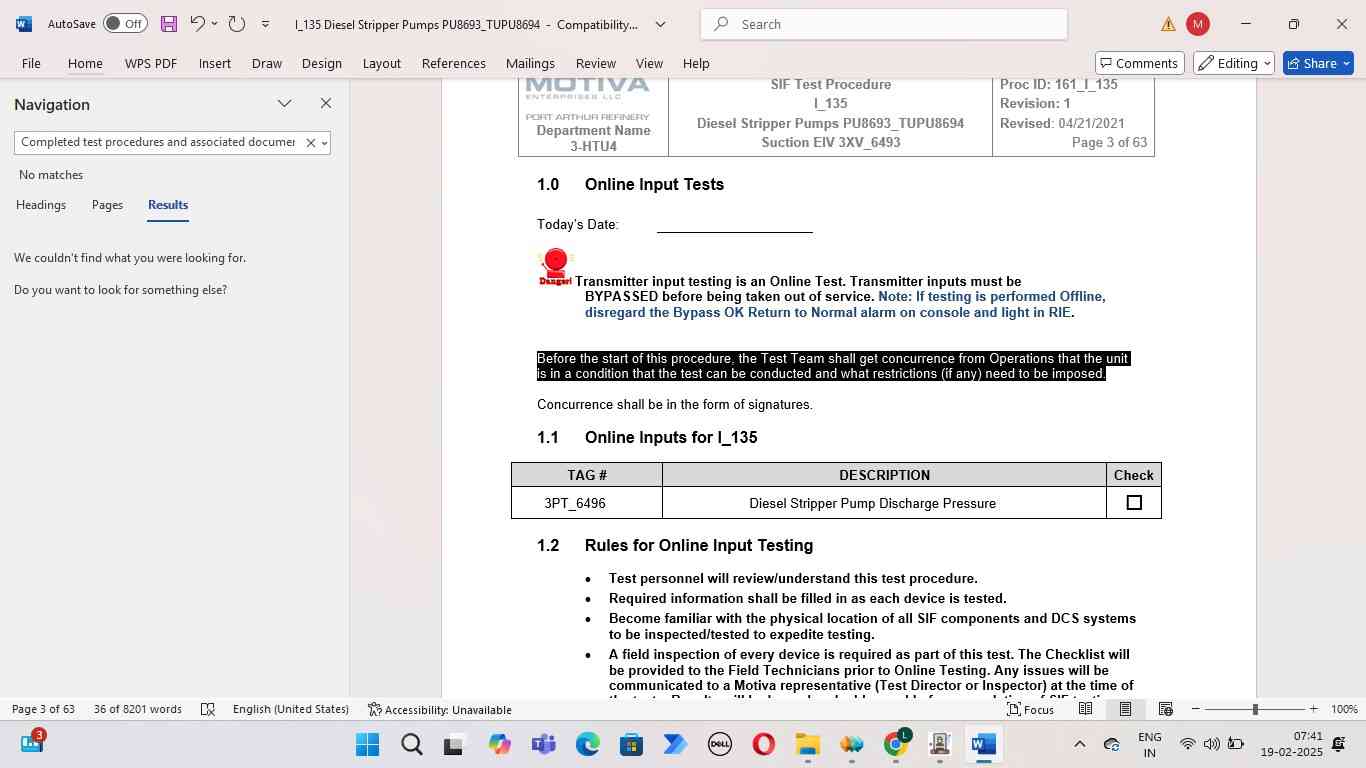Screen dimensions: 1366x768
Task: Open Google Chrome from taskbar
Action: point(895,744)
